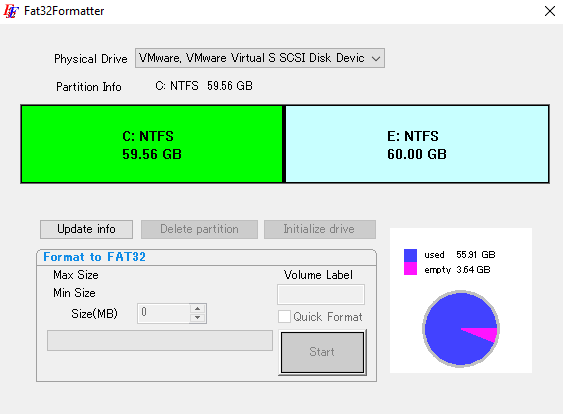Click the Size(MB) value field
The width and height of the screenshot is (563, 414).
point(164,313)
